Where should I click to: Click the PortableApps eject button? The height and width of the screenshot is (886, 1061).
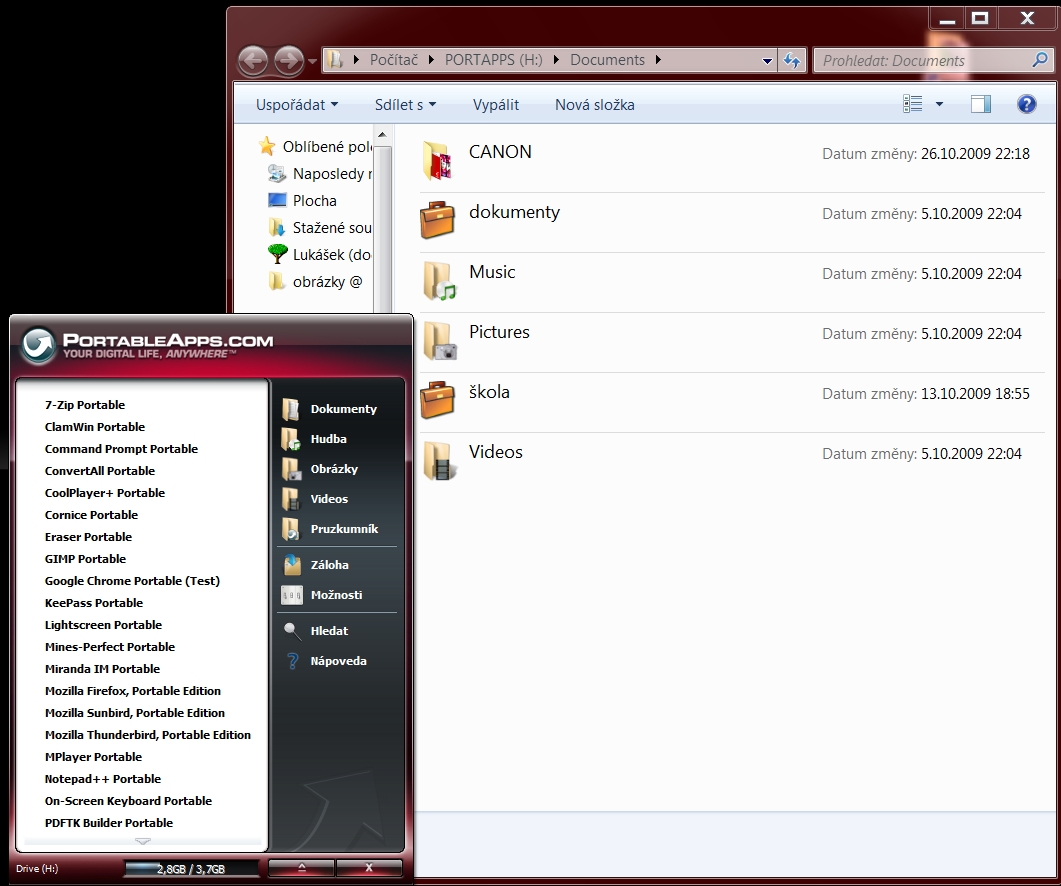point(302,868)
